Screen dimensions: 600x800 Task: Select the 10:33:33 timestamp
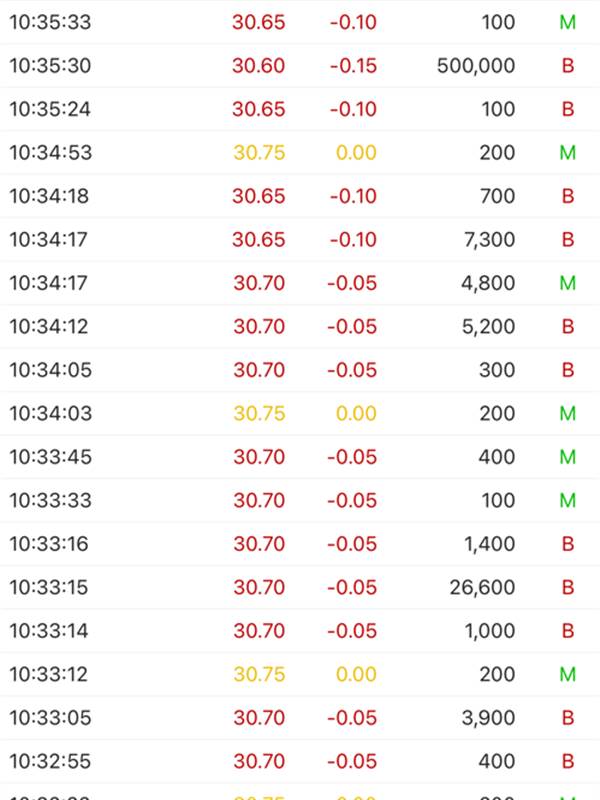[51, 501]
